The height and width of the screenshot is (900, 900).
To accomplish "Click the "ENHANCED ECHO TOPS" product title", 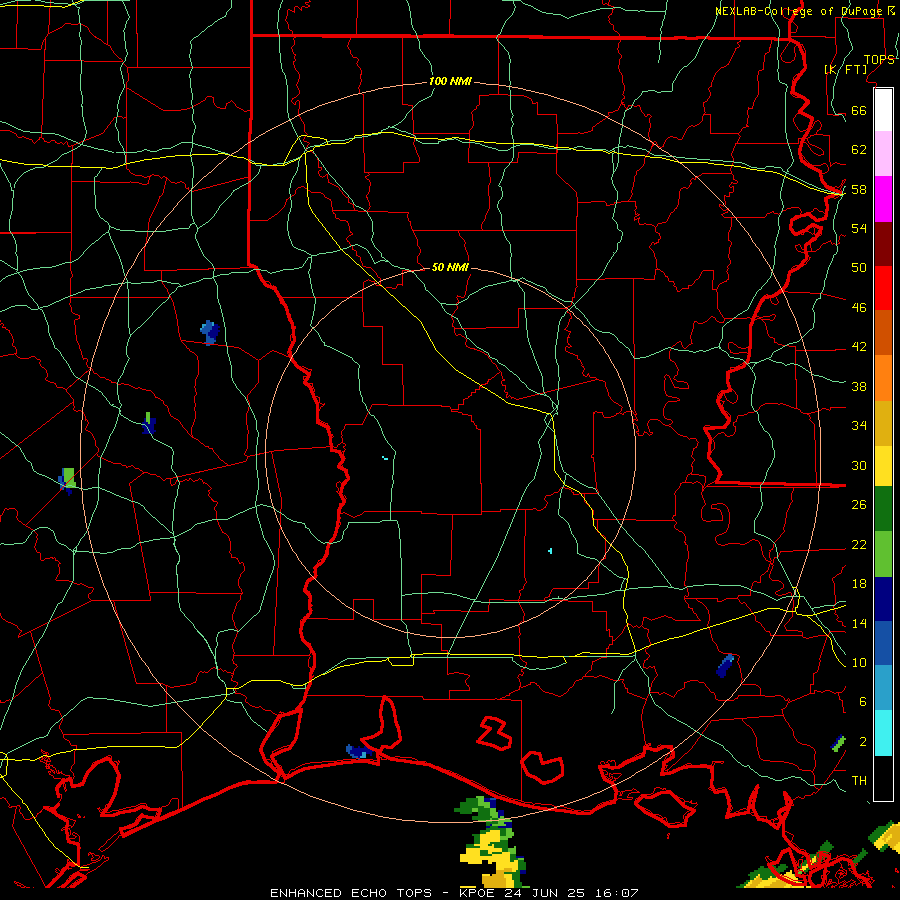I will (351, 893).
